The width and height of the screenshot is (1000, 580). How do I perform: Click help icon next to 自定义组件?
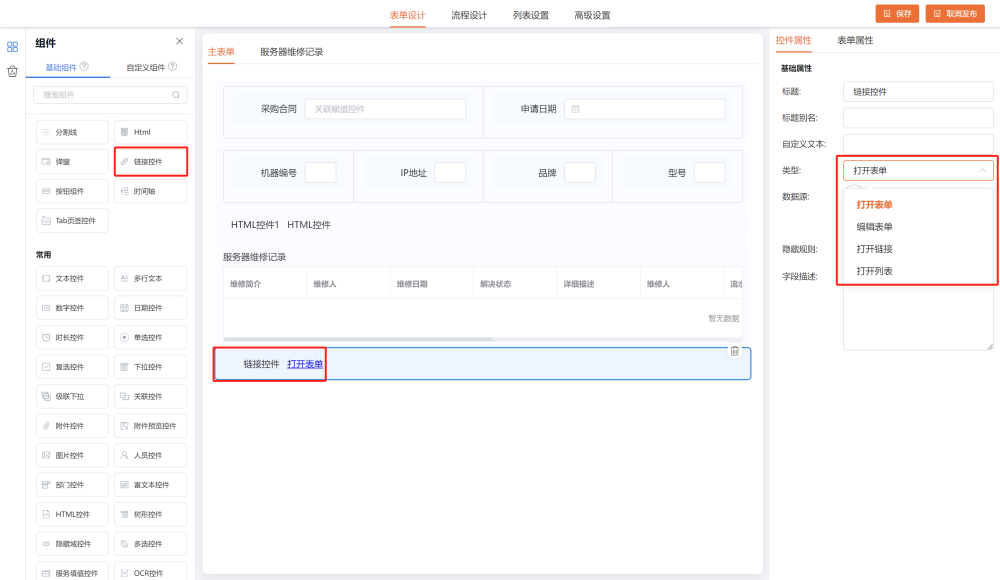click(x=172, y=67)
